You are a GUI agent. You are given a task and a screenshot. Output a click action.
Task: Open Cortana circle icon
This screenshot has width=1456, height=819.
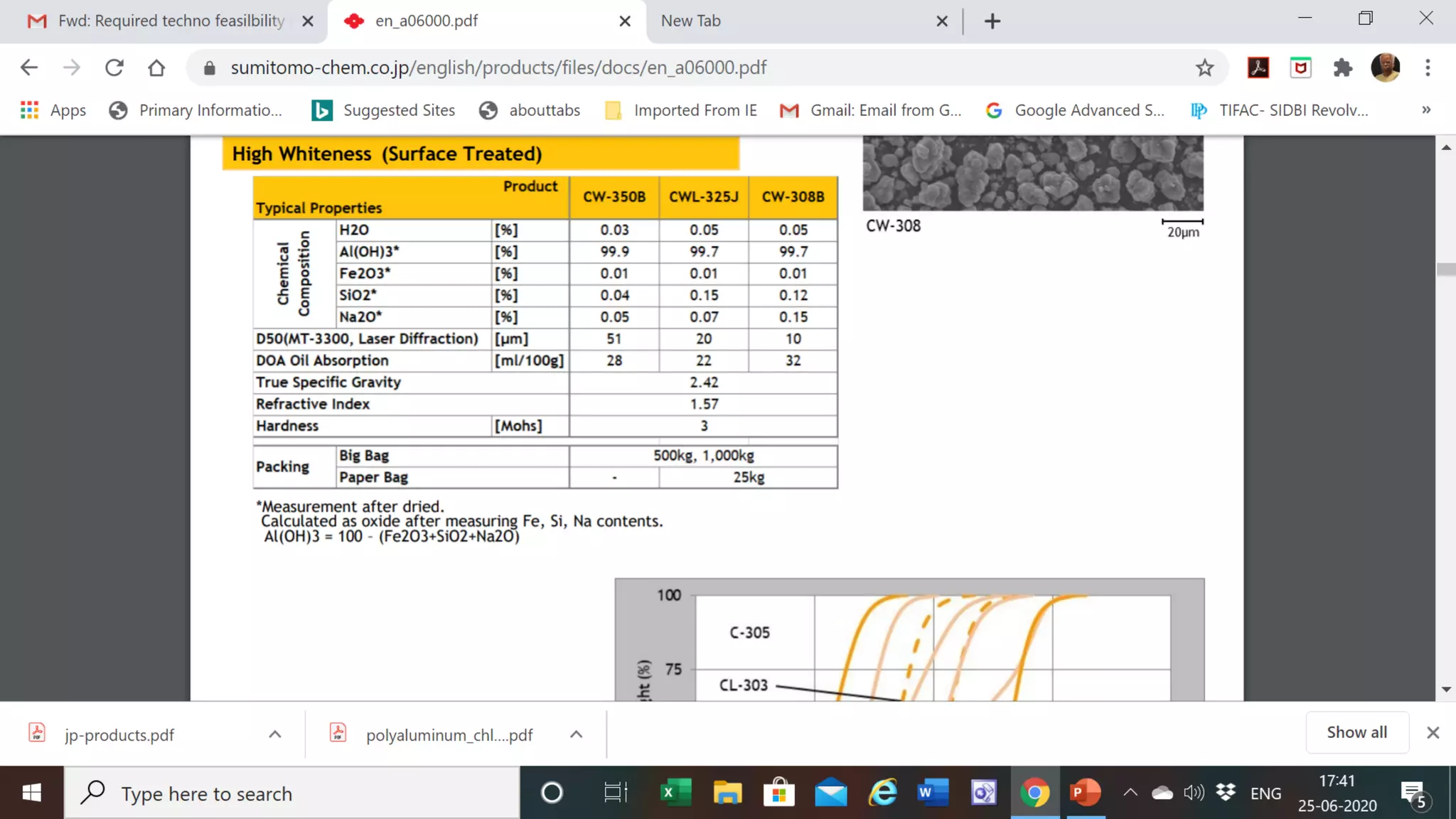pos(552,792)
